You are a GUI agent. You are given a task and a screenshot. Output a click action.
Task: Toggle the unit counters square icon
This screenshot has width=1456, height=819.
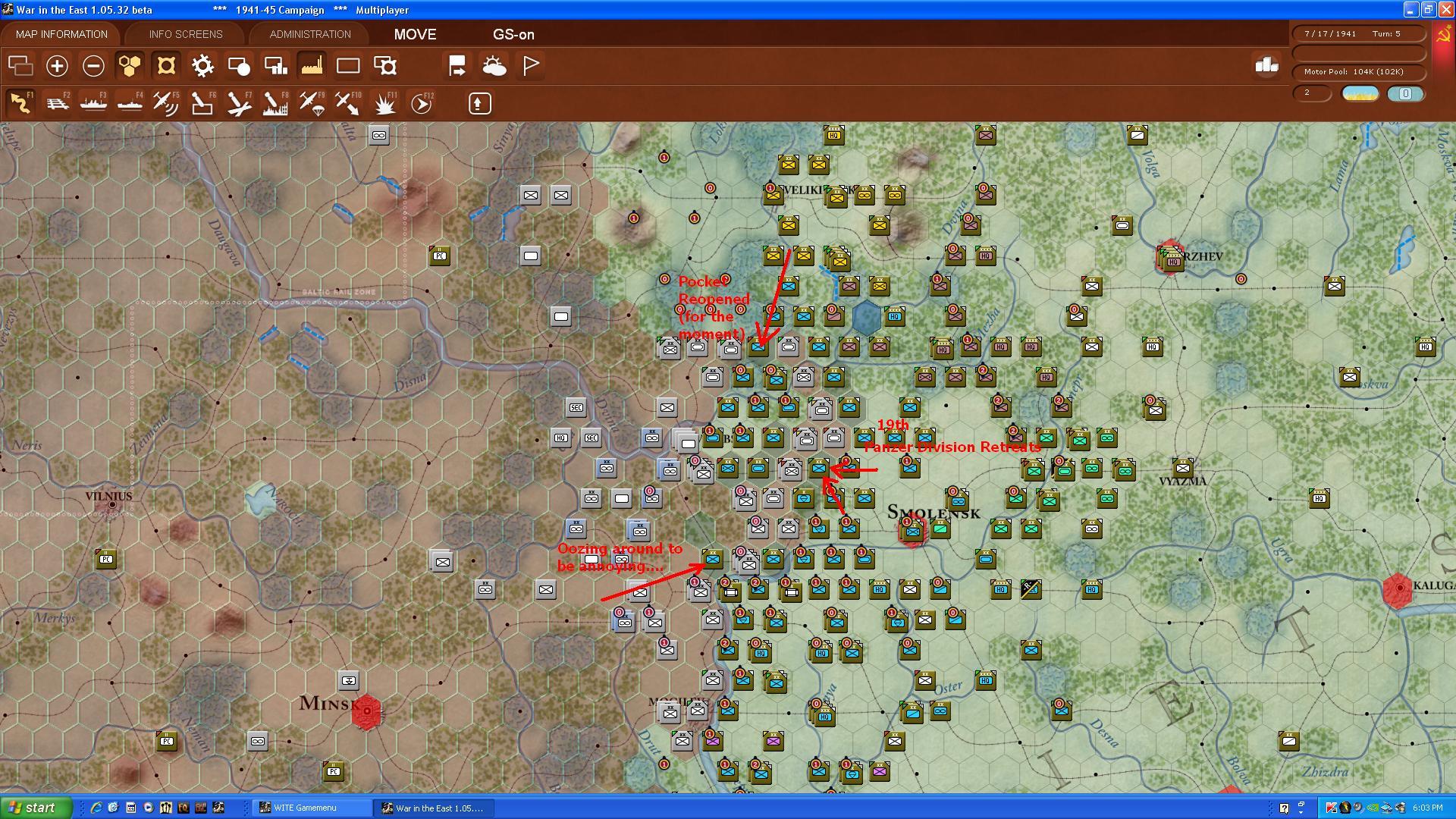(x=166, y=66)
